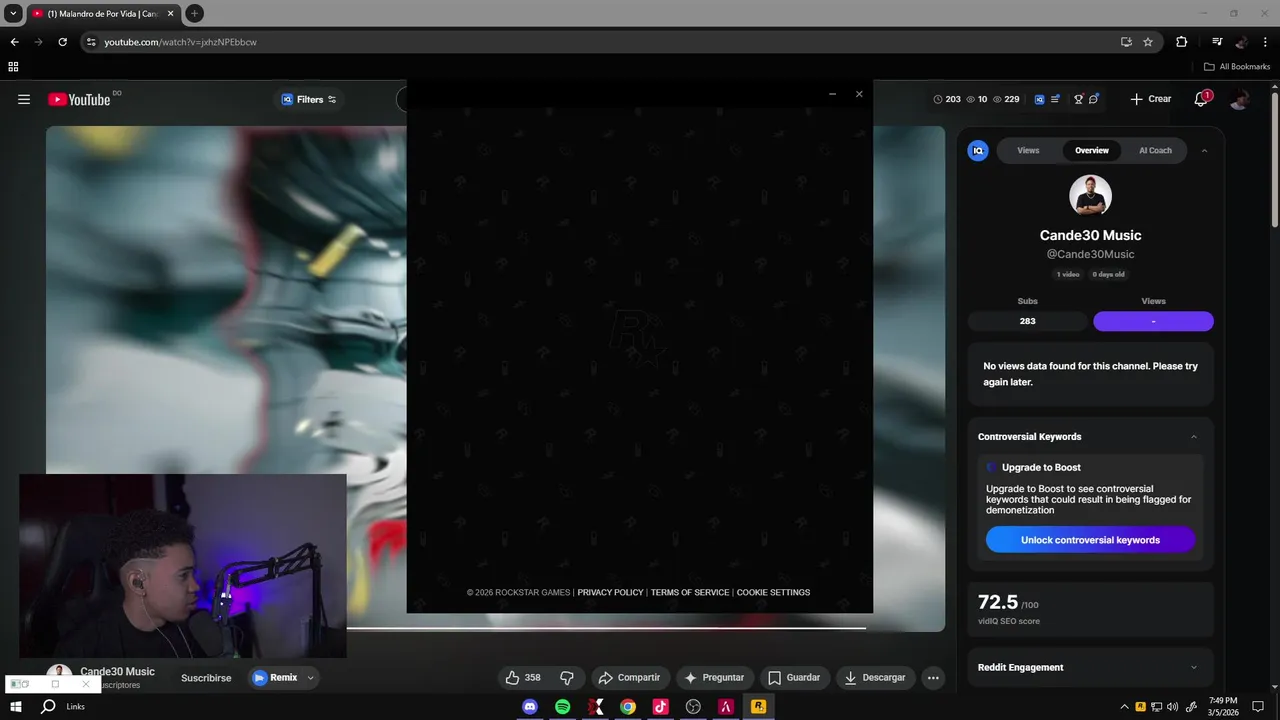Expand the Reddit Engagement section
Image resolution: width=1280 pixels, height=720 pixels.
pyautogui.click(x=1194, y=668)
